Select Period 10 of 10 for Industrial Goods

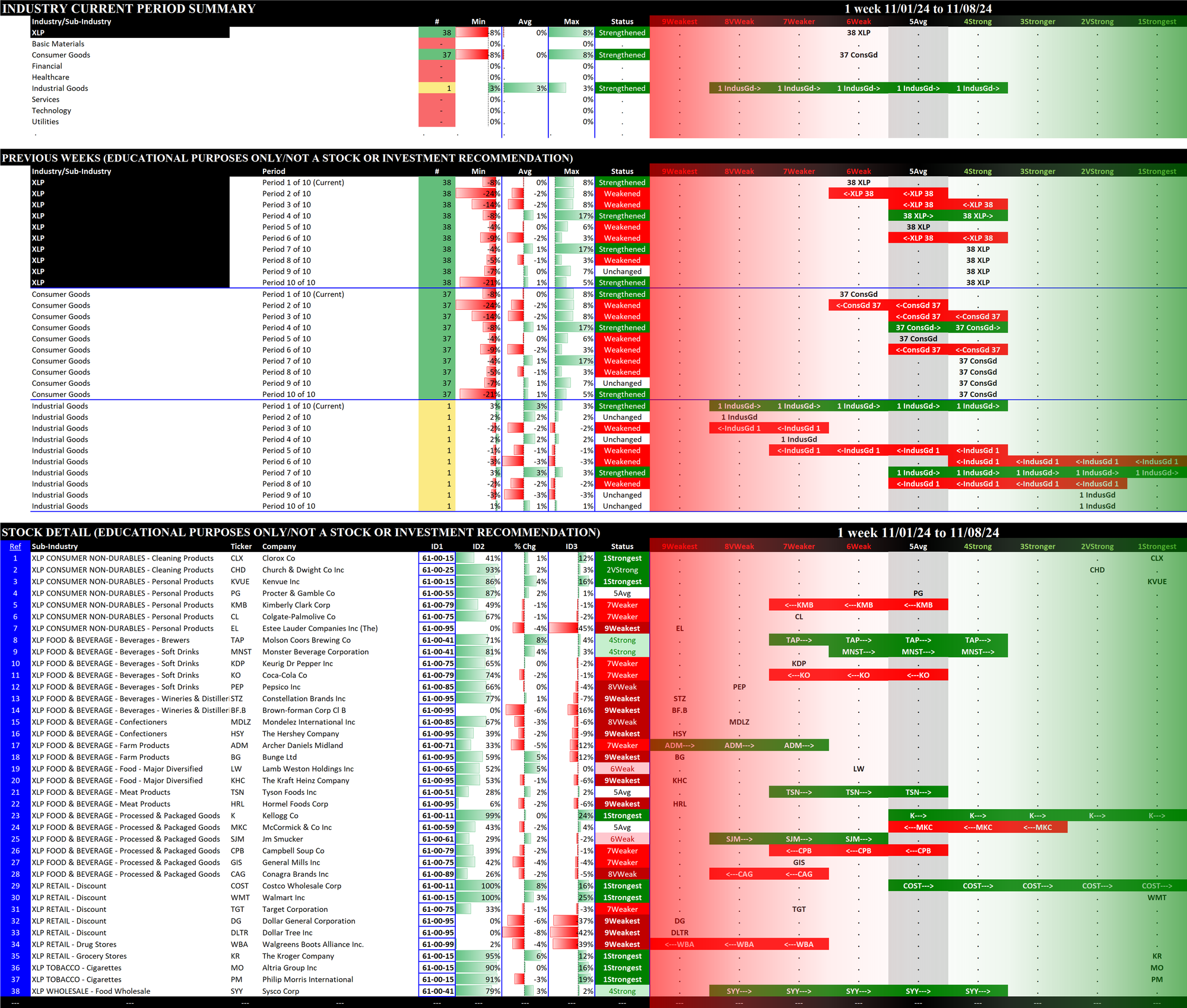click(x=288, y=506)
